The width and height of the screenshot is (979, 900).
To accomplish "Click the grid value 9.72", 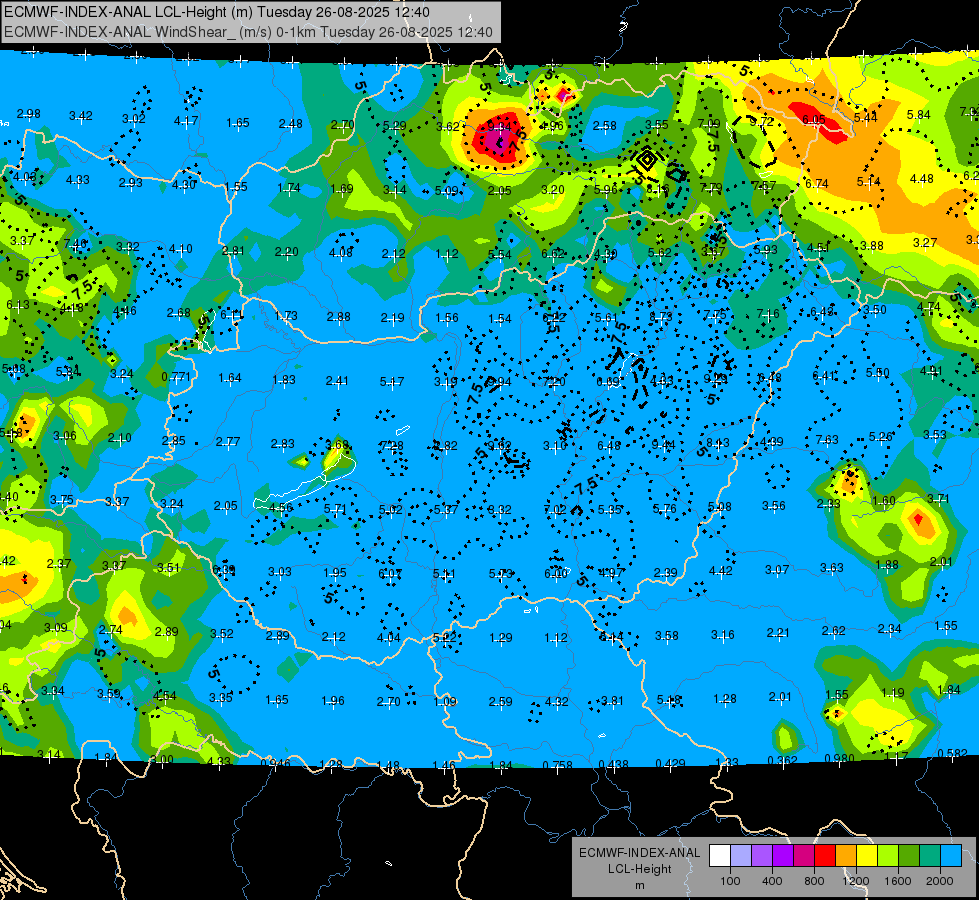I will [762, 121].
